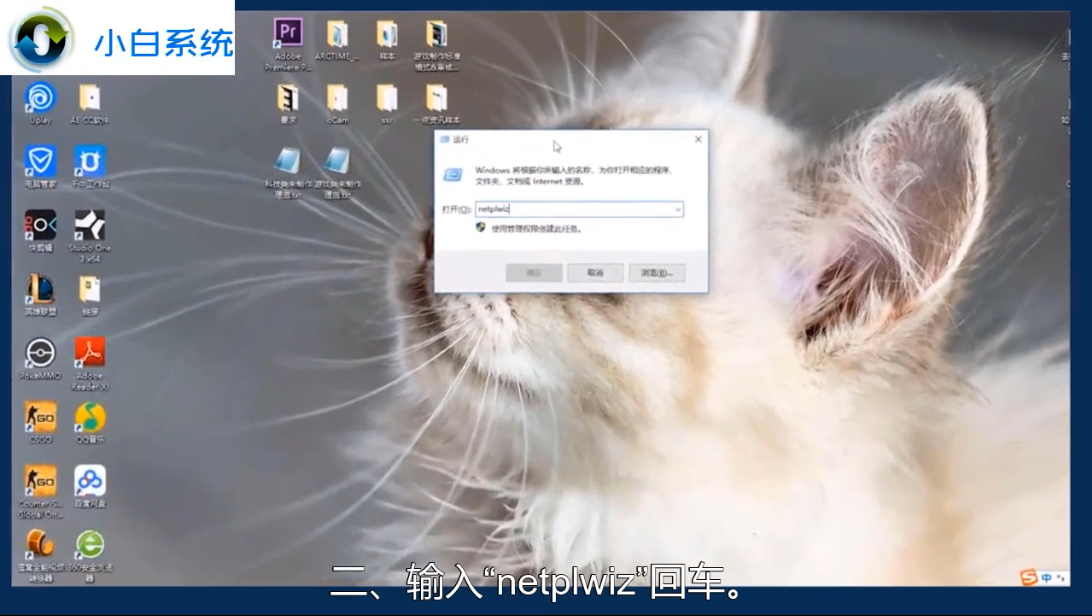This screenshot has height=616, width=1092.
Task: Open the Baidu Netdisk desktop icon
Action: [89, 482]
